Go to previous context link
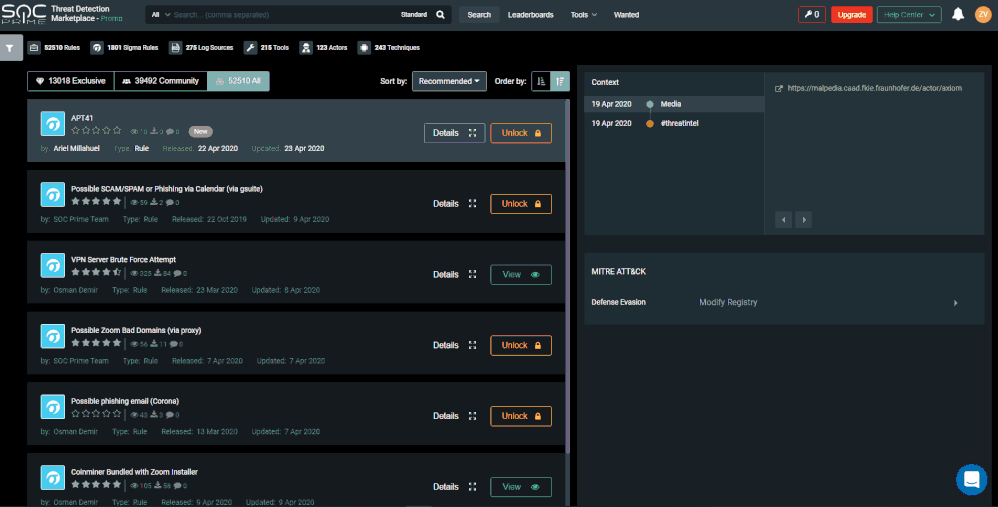The image size is (998, 507). pyautogui.click(x=784, y=219)
